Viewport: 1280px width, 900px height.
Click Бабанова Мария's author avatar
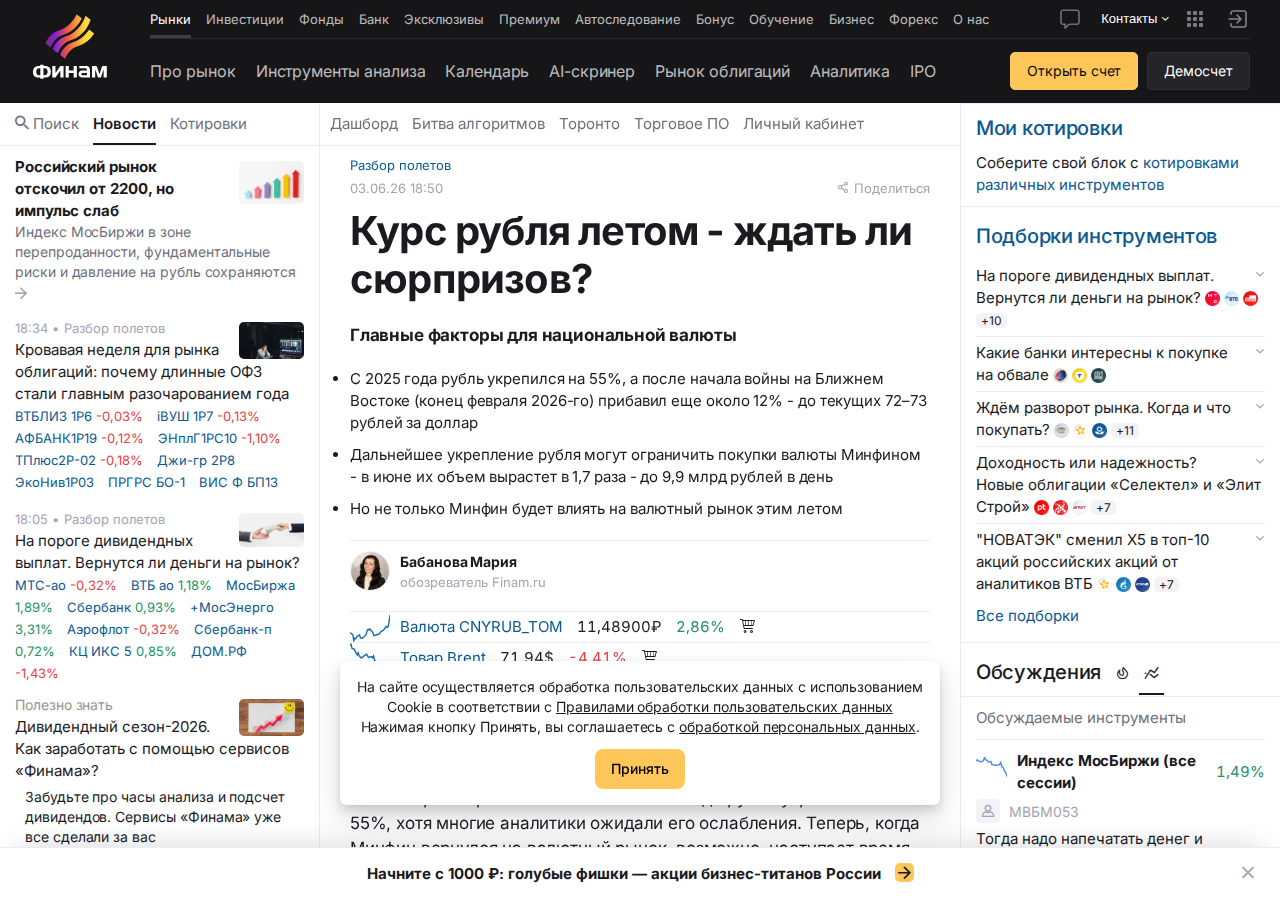[370, 571]
